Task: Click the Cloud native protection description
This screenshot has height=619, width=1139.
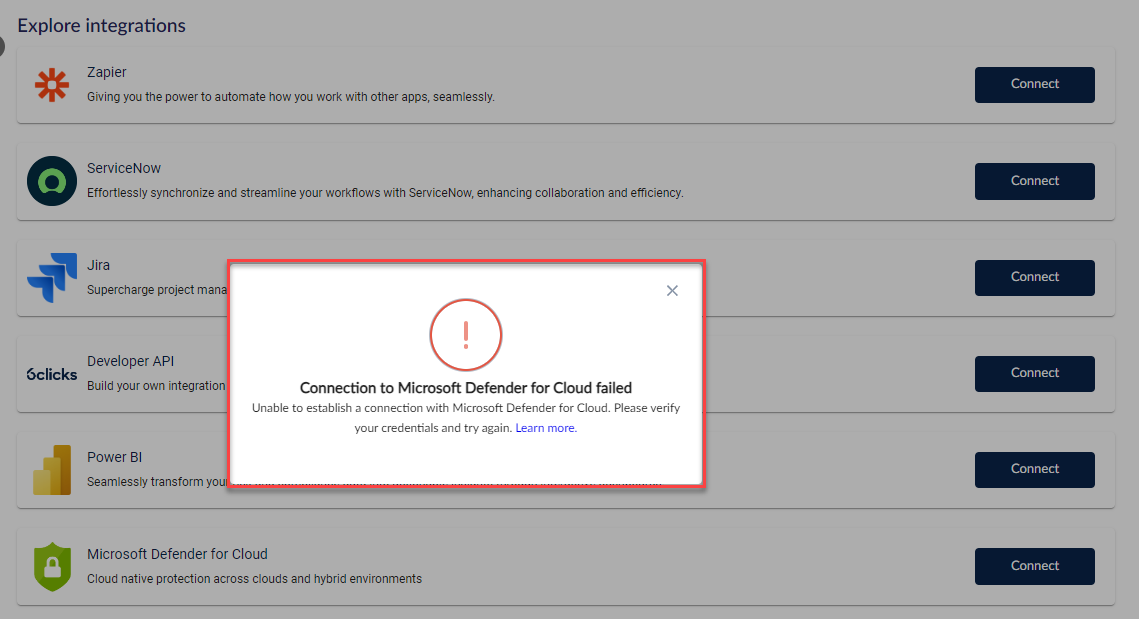Action: 254,578
